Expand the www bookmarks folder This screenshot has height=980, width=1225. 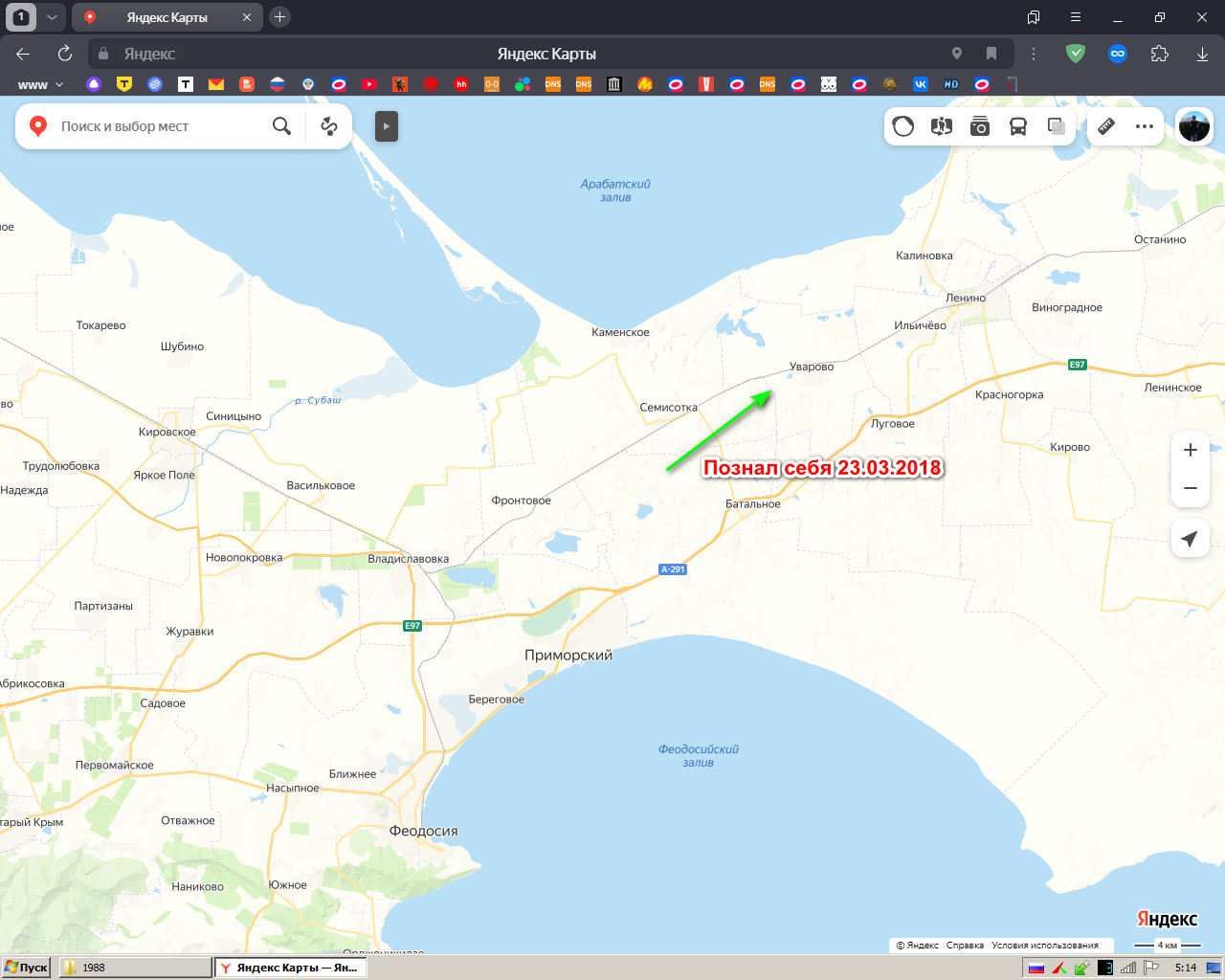pyautogui.click(x=40, y=84)
